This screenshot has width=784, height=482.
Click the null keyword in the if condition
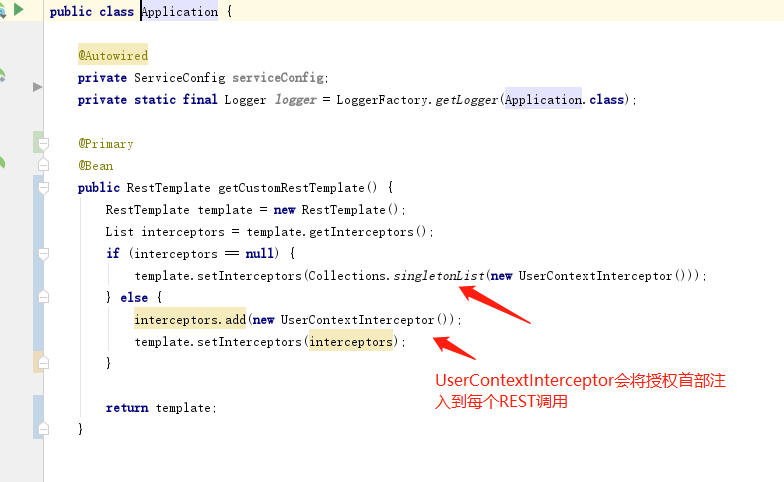coord(260,254)
